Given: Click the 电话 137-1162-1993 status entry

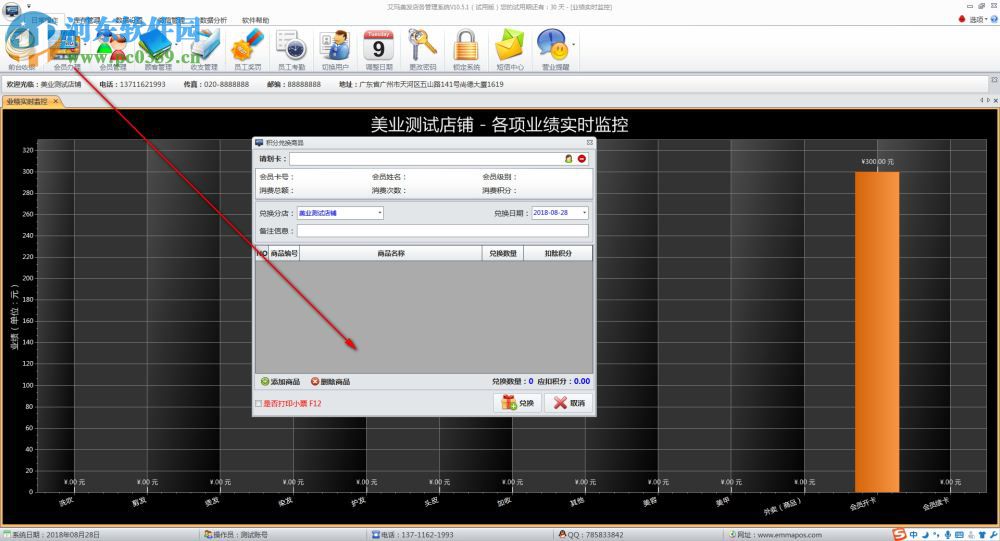Looking at the screenshot, I should (x=413, y=535).
